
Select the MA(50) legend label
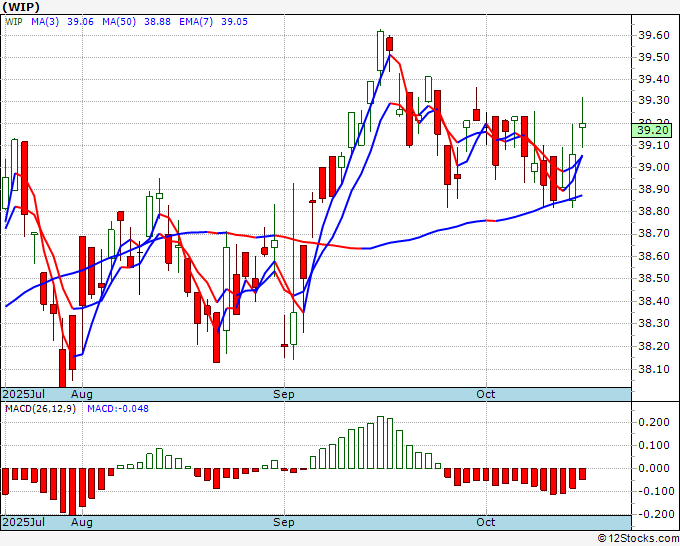pyautogui.click(x=119, y=22)
